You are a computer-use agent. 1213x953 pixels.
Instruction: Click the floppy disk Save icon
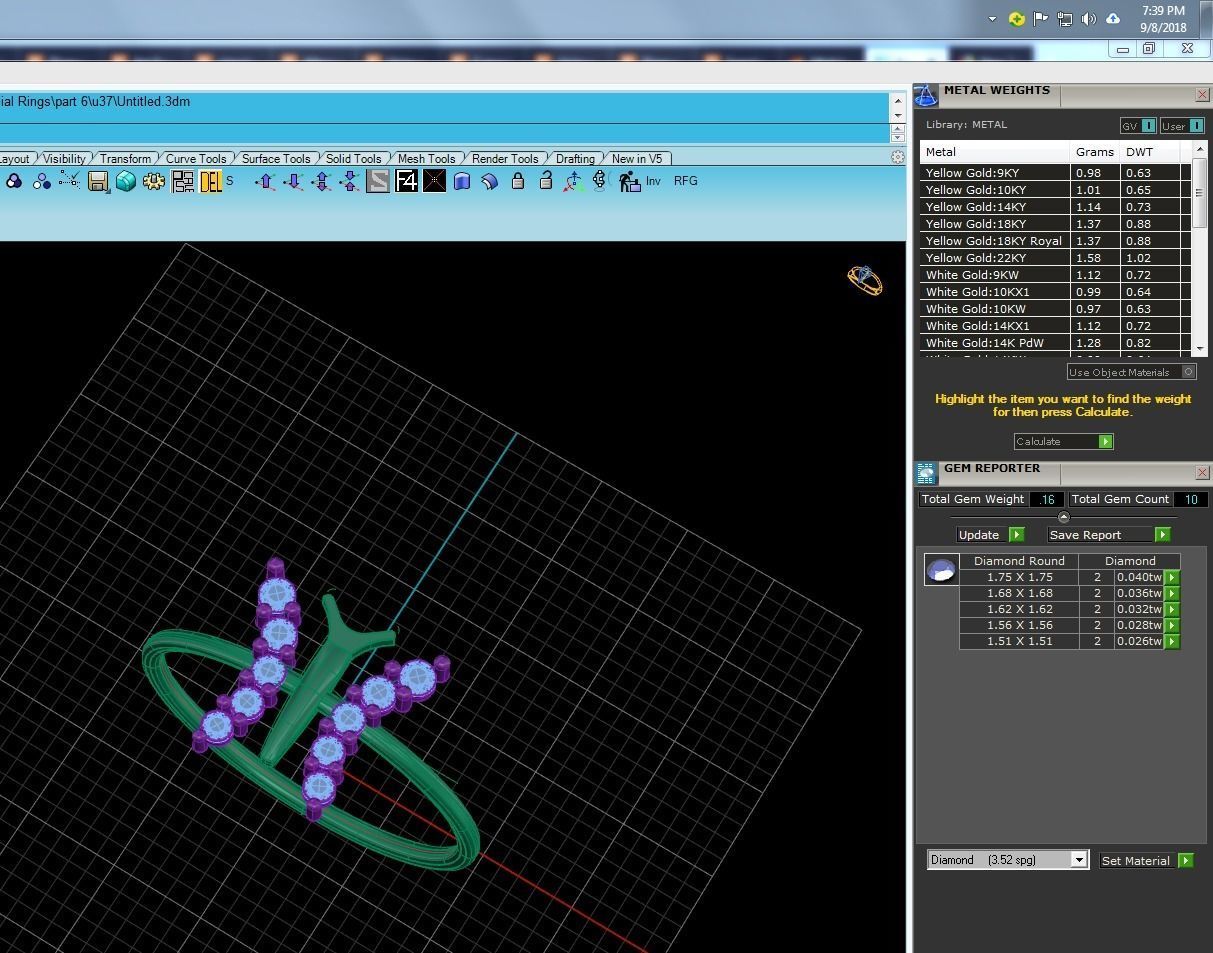(x=98, y=181)
